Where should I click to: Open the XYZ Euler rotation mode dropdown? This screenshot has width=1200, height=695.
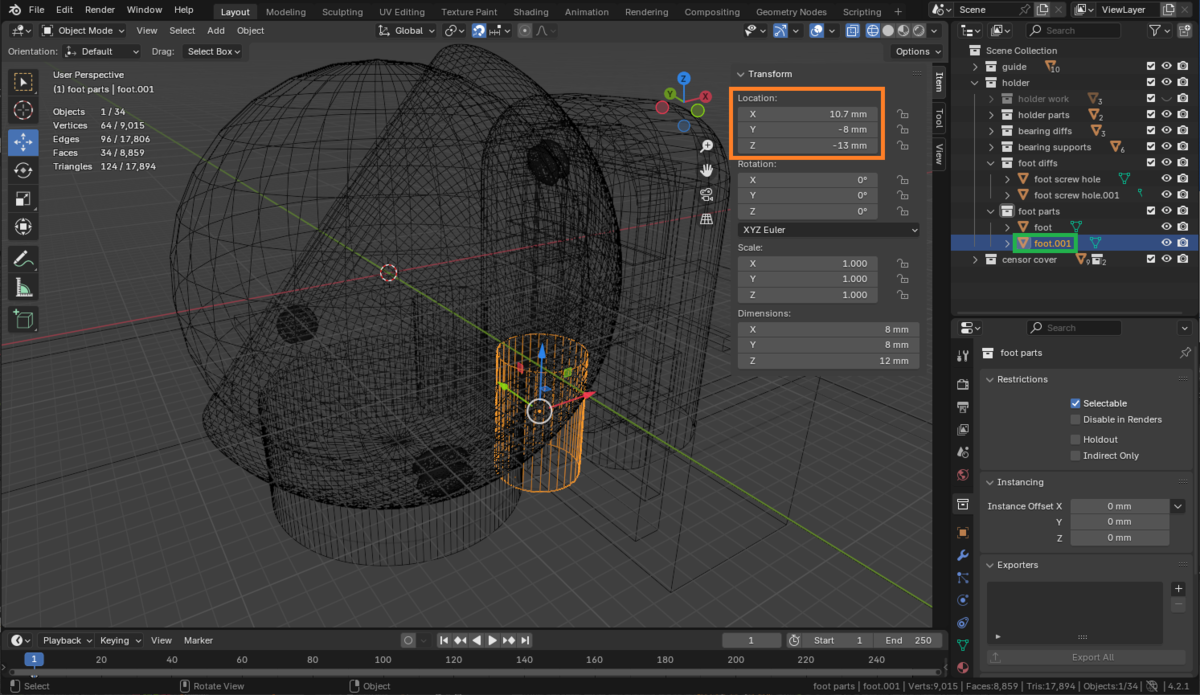[x=828, y=230]
